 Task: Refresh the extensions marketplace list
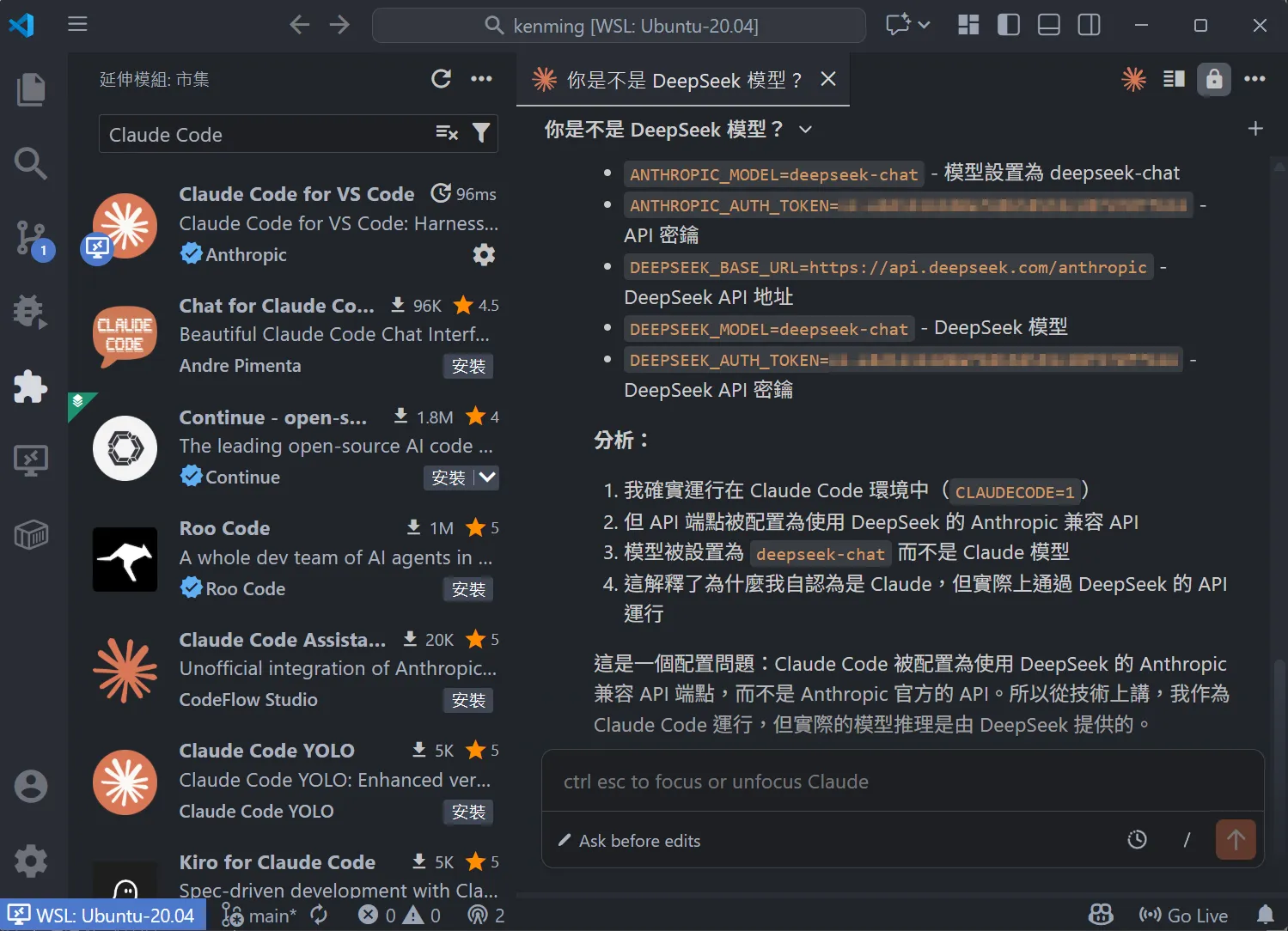click(x=441, y=79)
